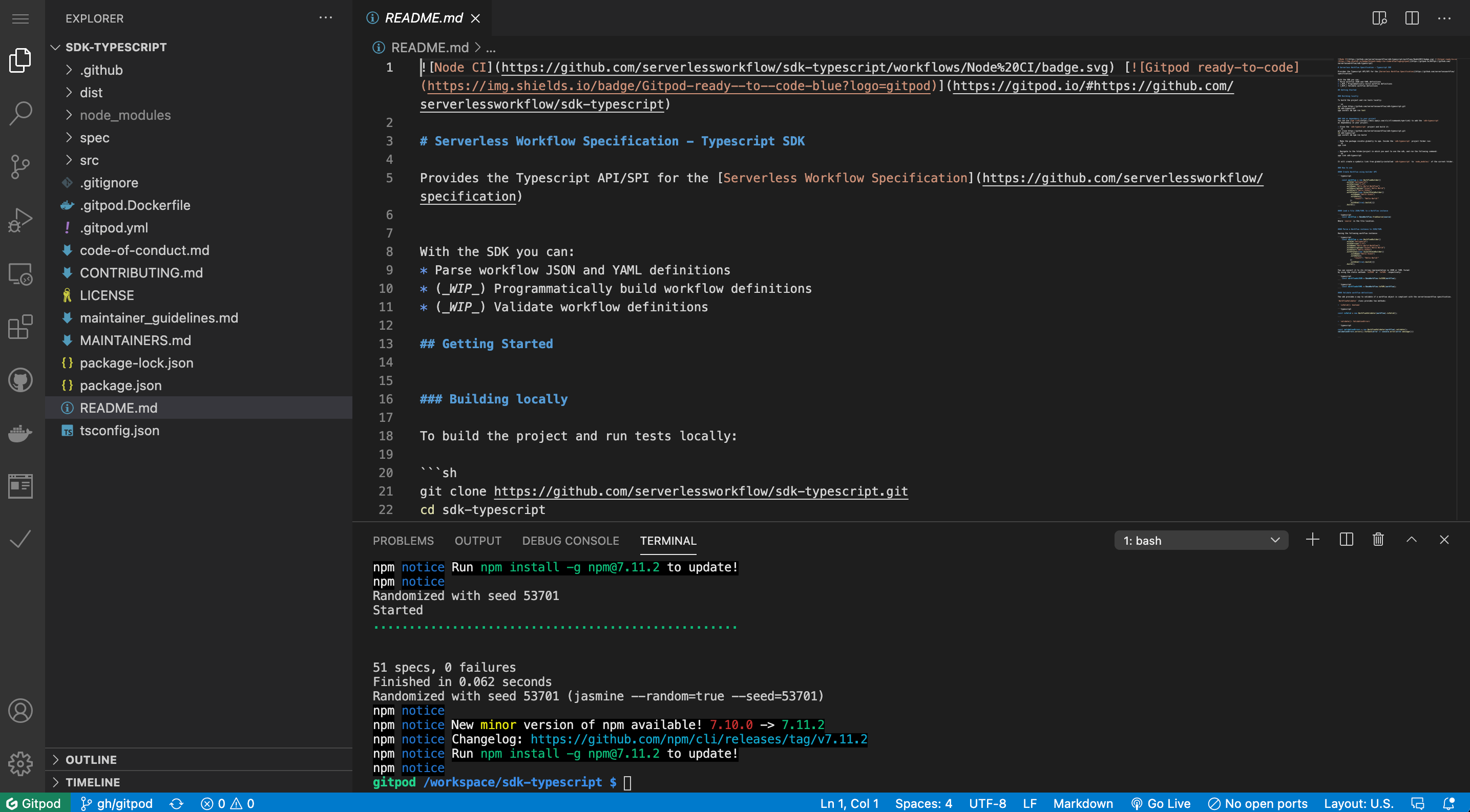Click the LF end-of-line indicator

click(x=1030, y=803)
